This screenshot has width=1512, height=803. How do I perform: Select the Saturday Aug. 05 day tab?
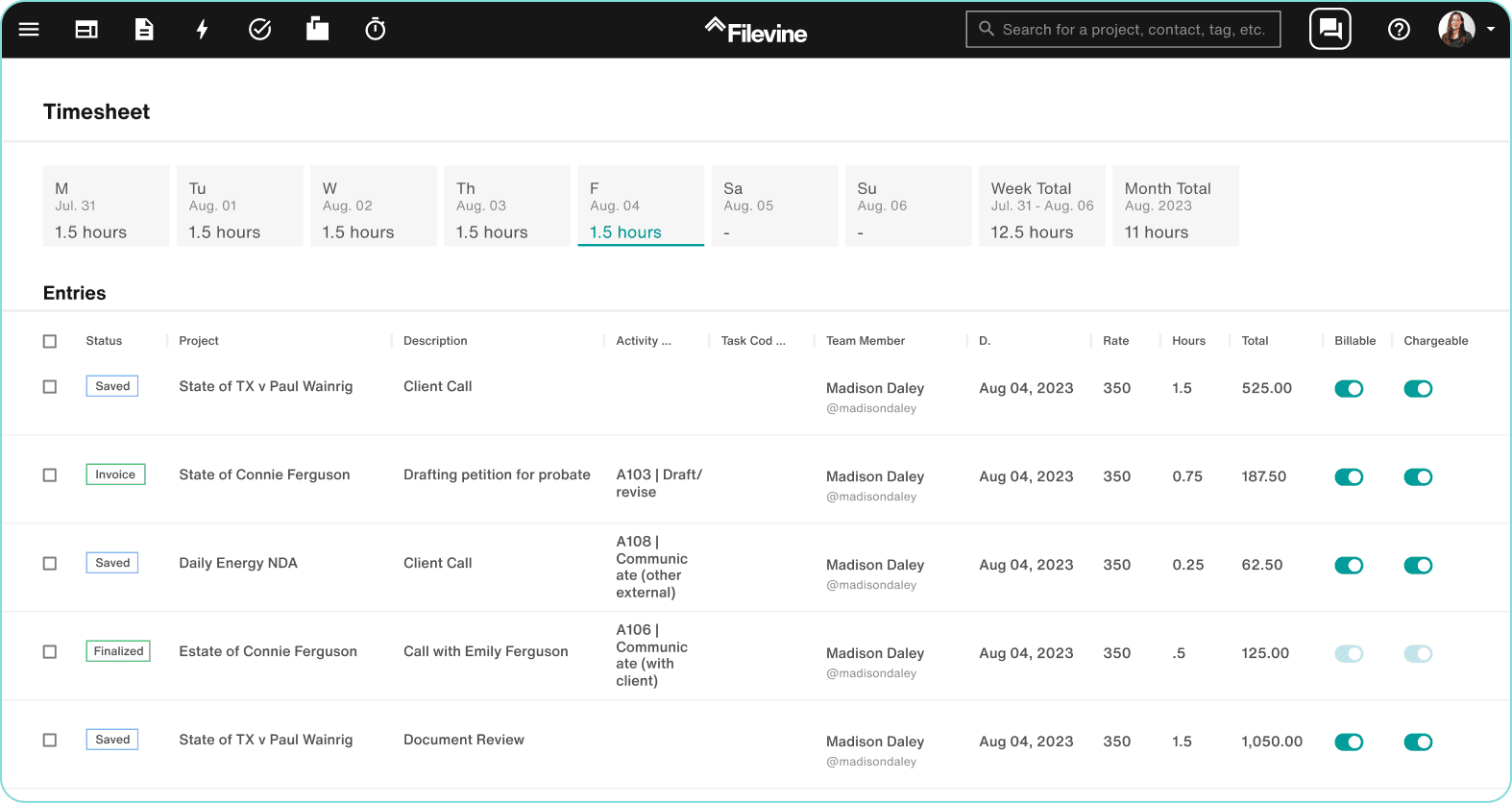[x=774, y=206]
